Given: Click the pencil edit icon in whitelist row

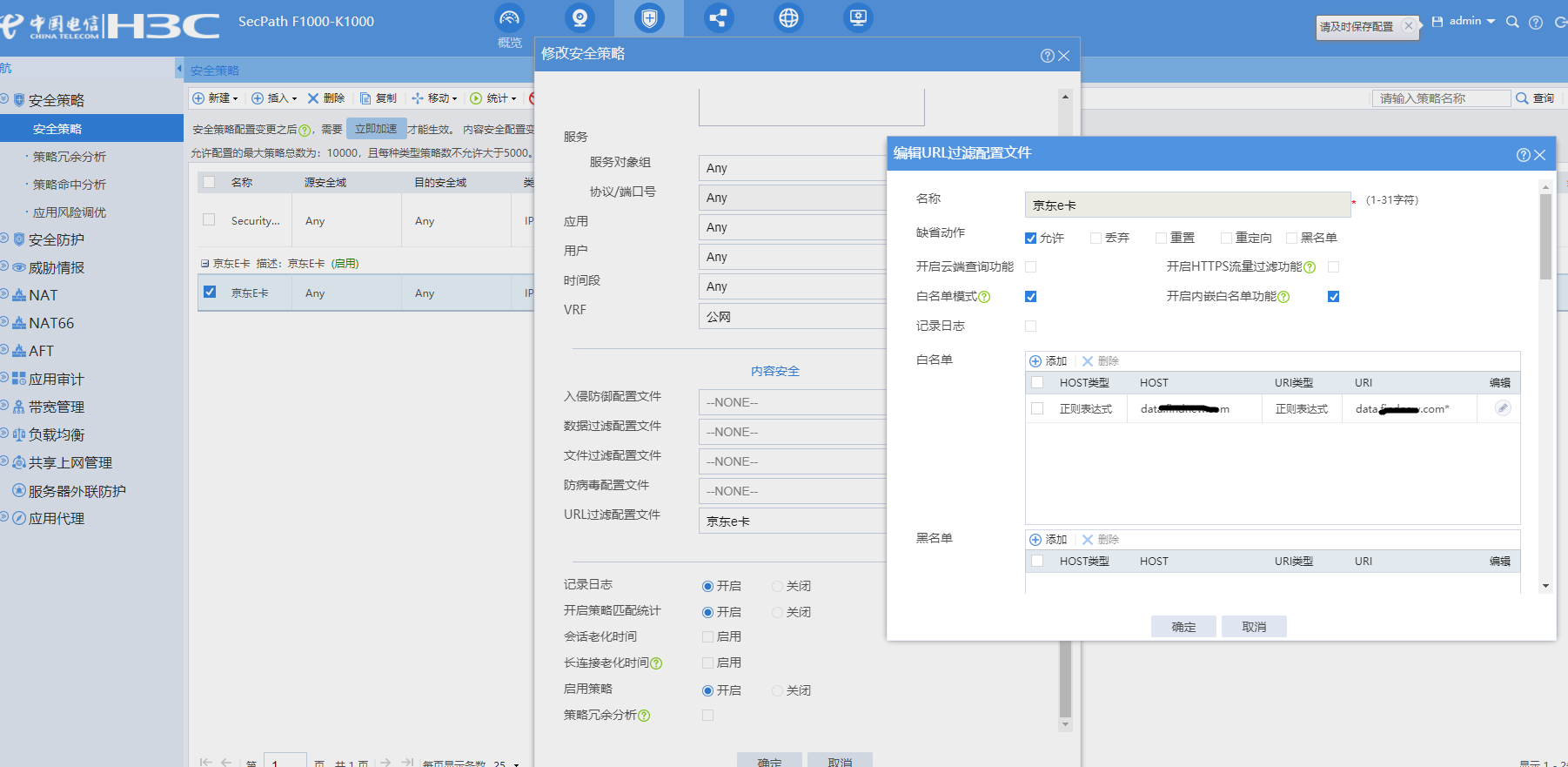Looking at the screenshot, I should (x=1502, y=408).
